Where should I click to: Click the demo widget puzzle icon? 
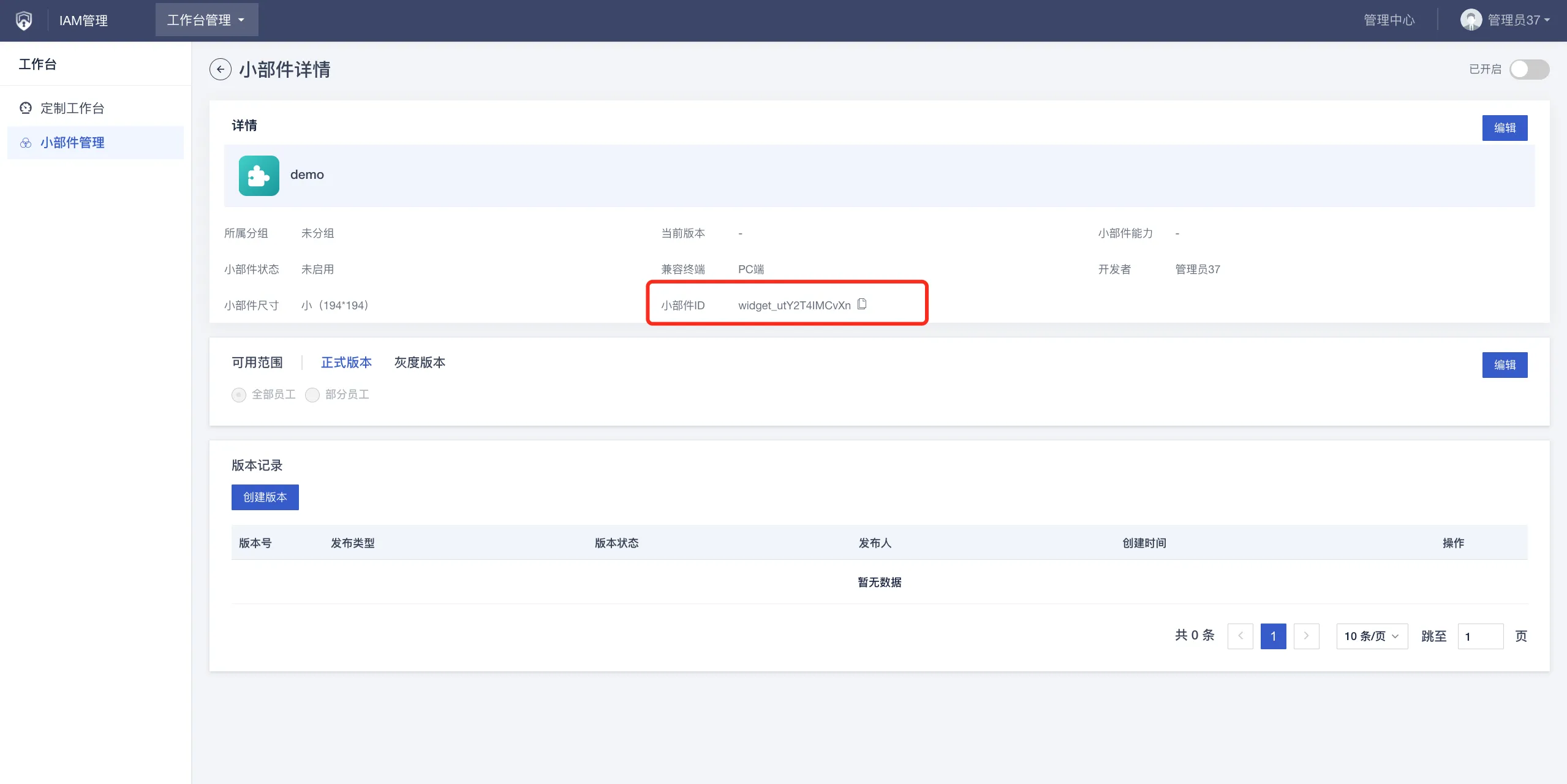click(259, 176)
